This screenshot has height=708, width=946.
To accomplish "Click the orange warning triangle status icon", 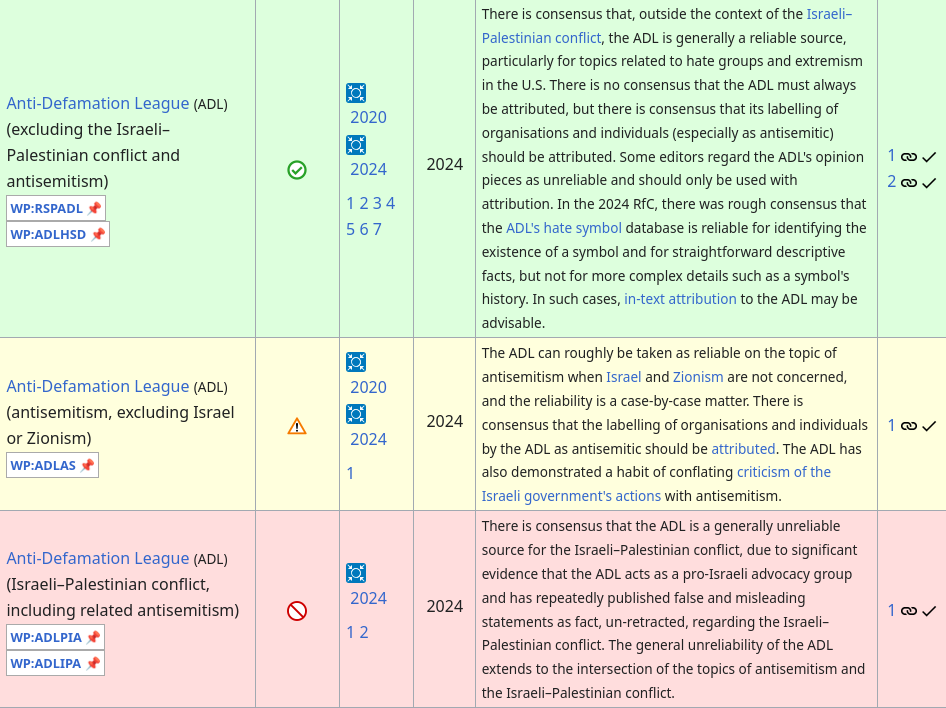I will 297,426.
